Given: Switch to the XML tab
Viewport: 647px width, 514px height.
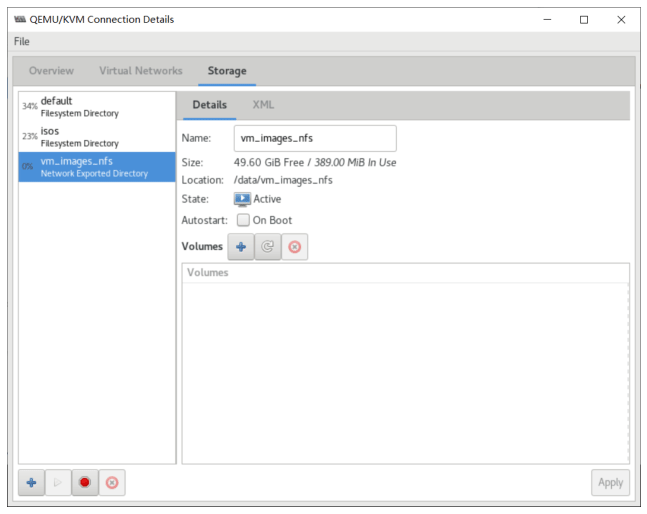Looking at the screenshot, I should point(263,105).
